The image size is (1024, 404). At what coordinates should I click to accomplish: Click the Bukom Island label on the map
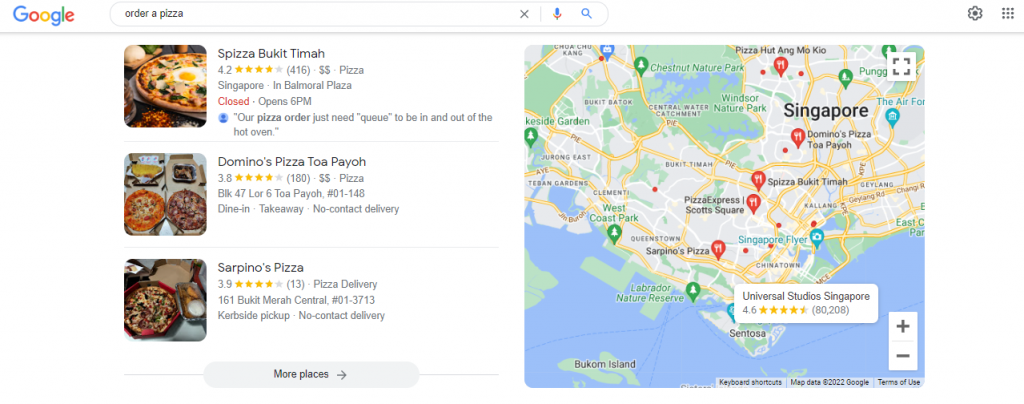pyautogui.click(x=605, y=364)
